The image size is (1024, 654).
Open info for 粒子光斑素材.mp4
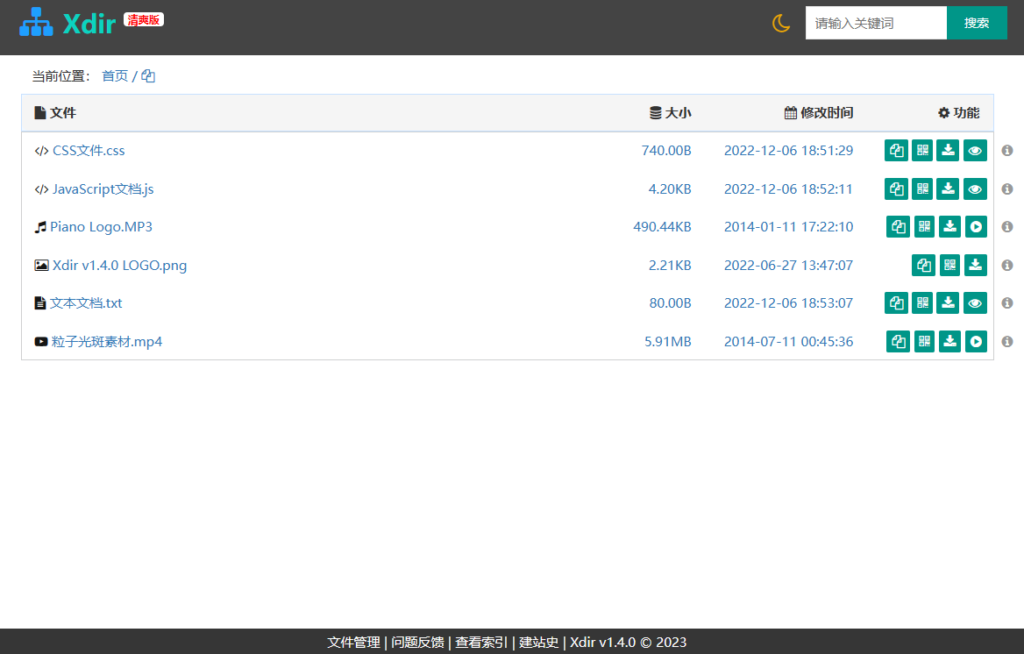coord(1007,342)
